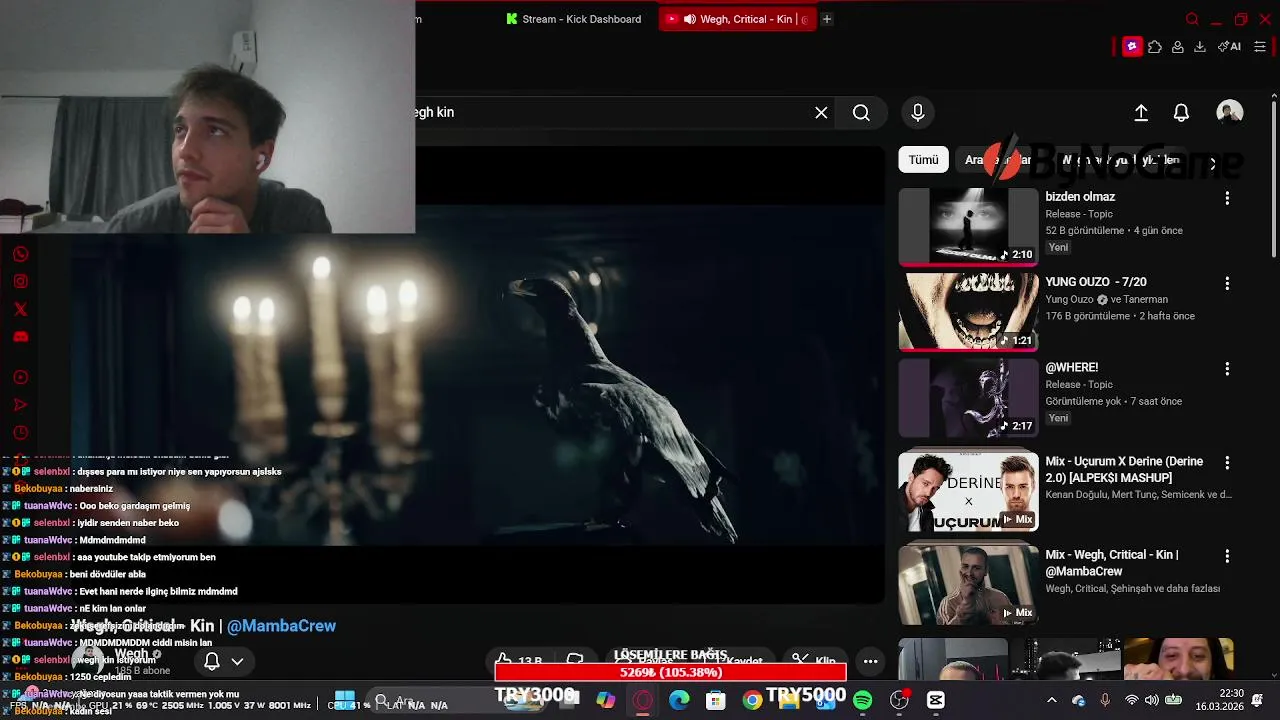Open Google Chrome from taskbar
The height and width of the screenshot is (720, 1280).
752,701
